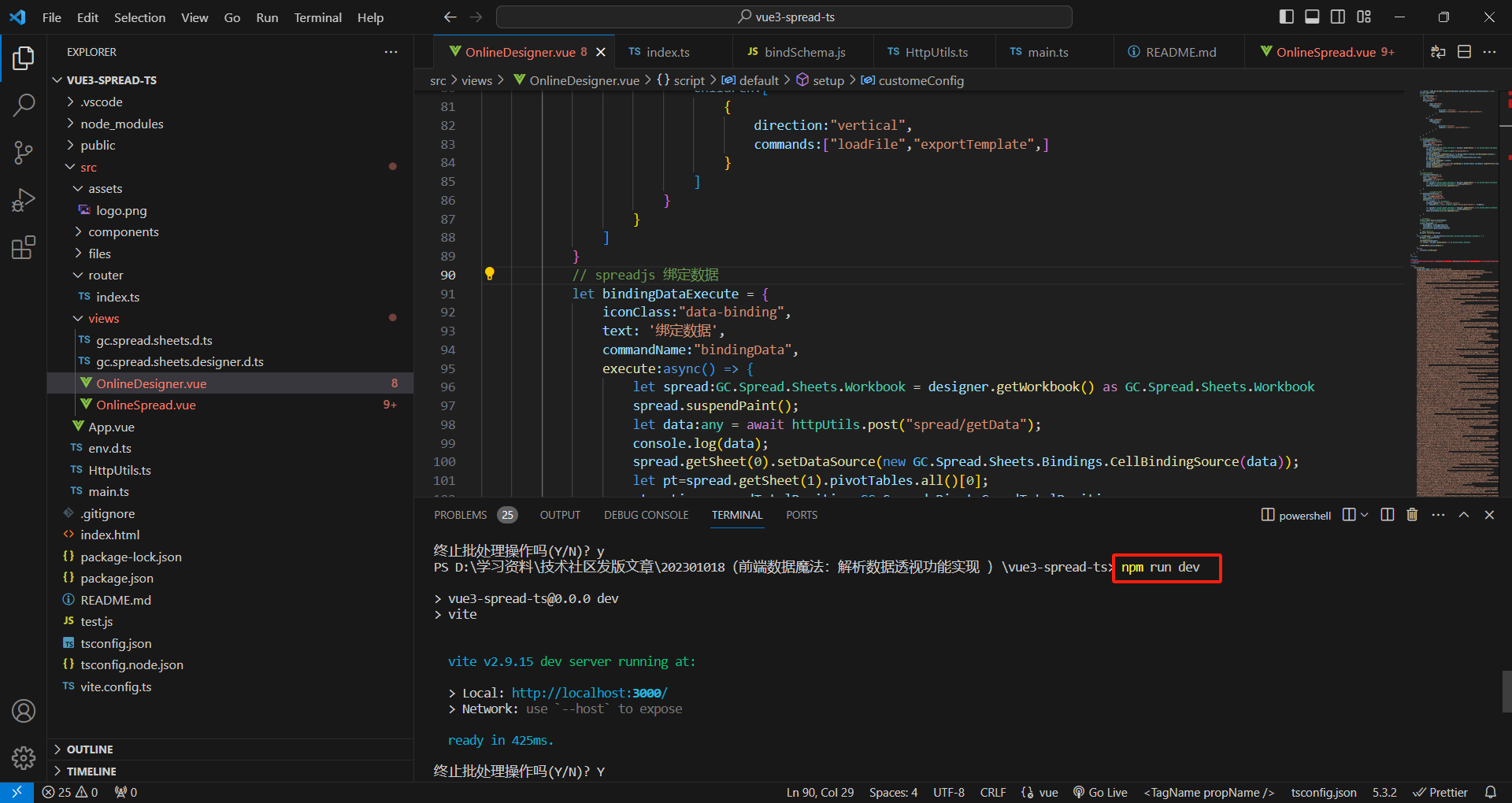Switch to the DEBUG CONSOLE panel tab

pyautogui.click(x=647, y=515)
